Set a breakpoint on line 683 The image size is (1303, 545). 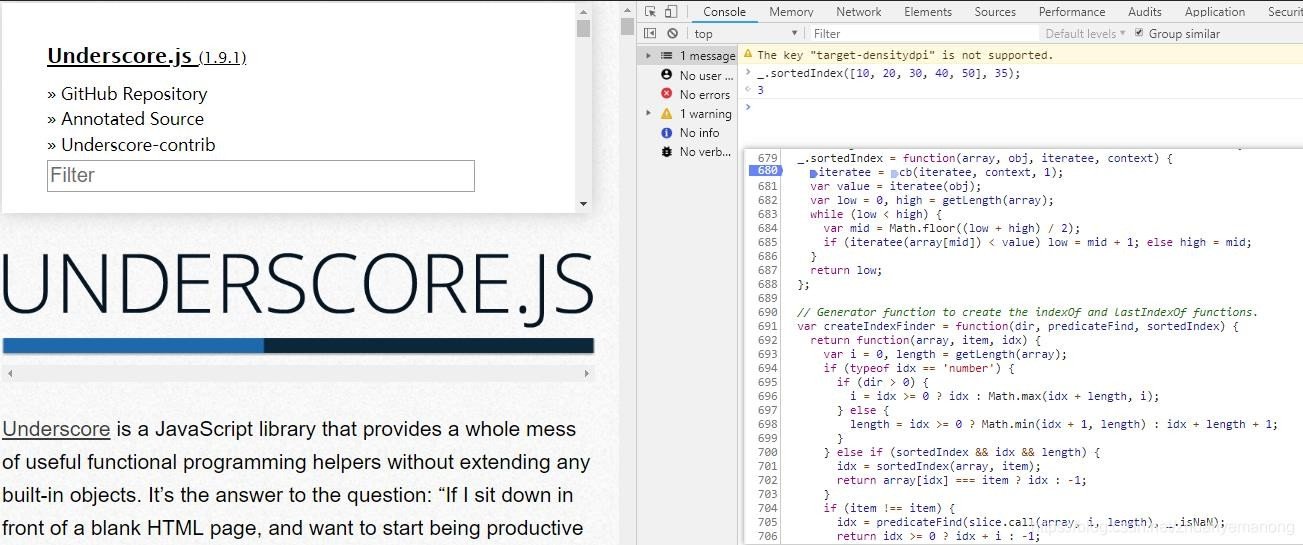coord(767,214)
